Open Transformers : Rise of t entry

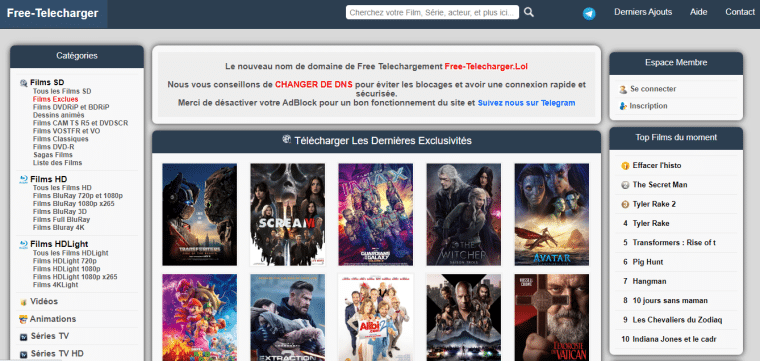tap(674, 243)
